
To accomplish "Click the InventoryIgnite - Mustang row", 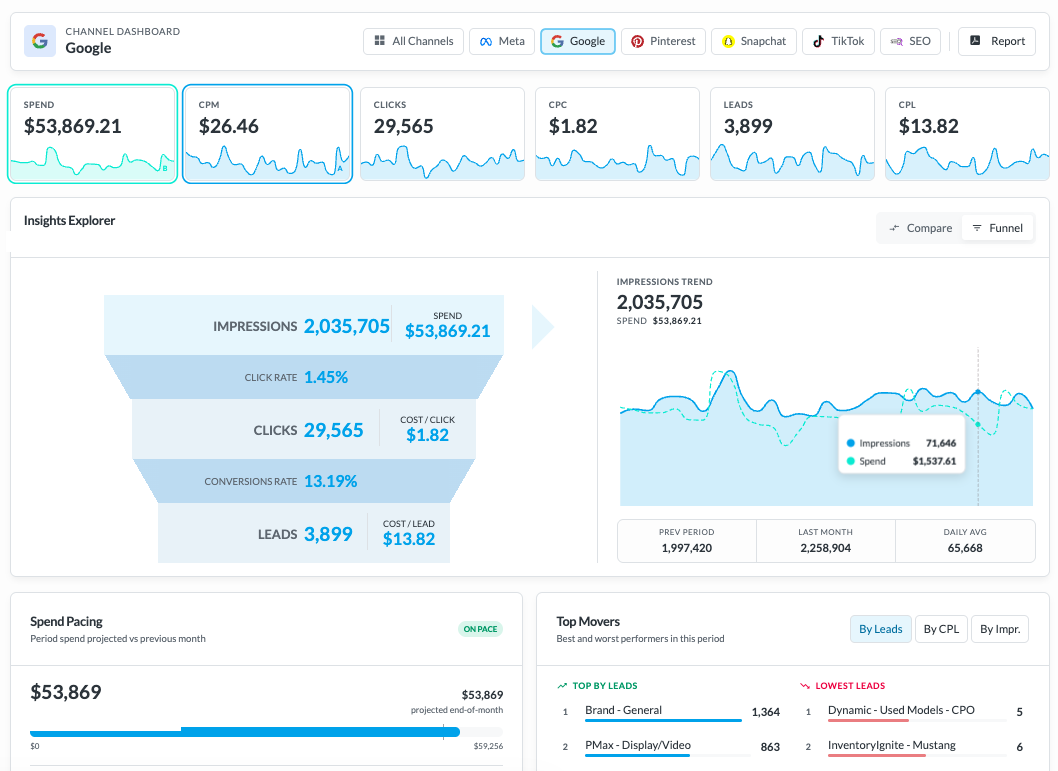I will 914,747.
